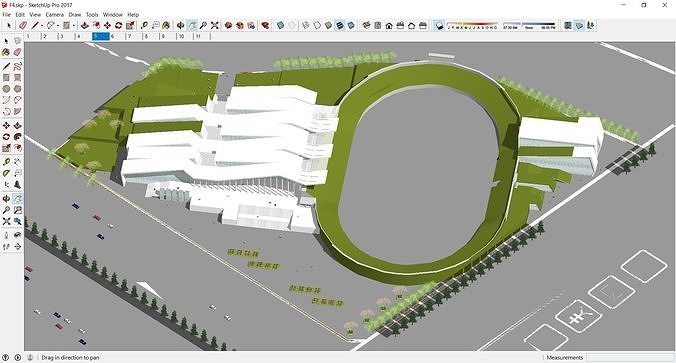Select the Line tool in top toolbar
The image size is (676, 363).
point(35,26)
